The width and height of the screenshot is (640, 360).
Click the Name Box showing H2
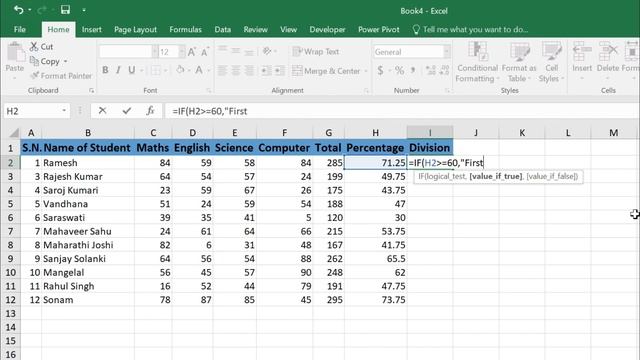(x=32, y=111)
